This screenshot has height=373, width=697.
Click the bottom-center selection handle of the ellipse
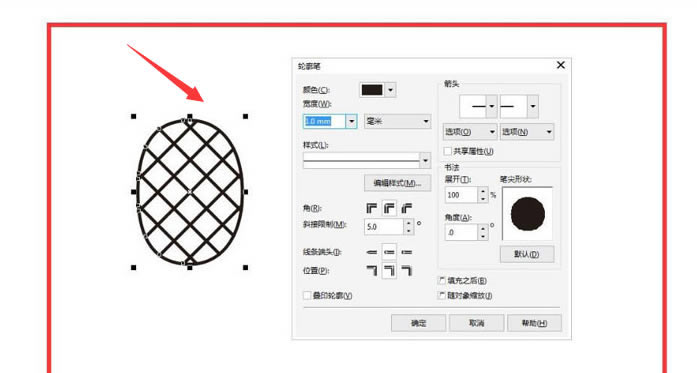190,268
